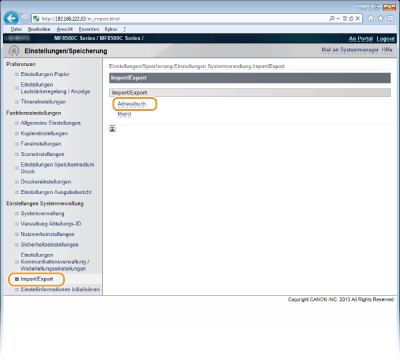Click the Logout link

[x=386, y=39]
